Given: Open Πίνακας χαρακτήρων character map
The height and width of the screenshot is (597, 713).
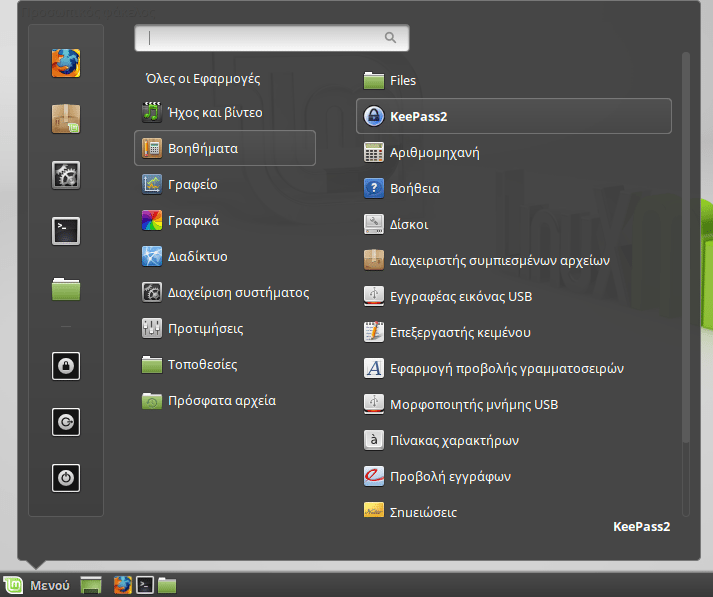Looking at the screenshot, I should click(440, 440).
